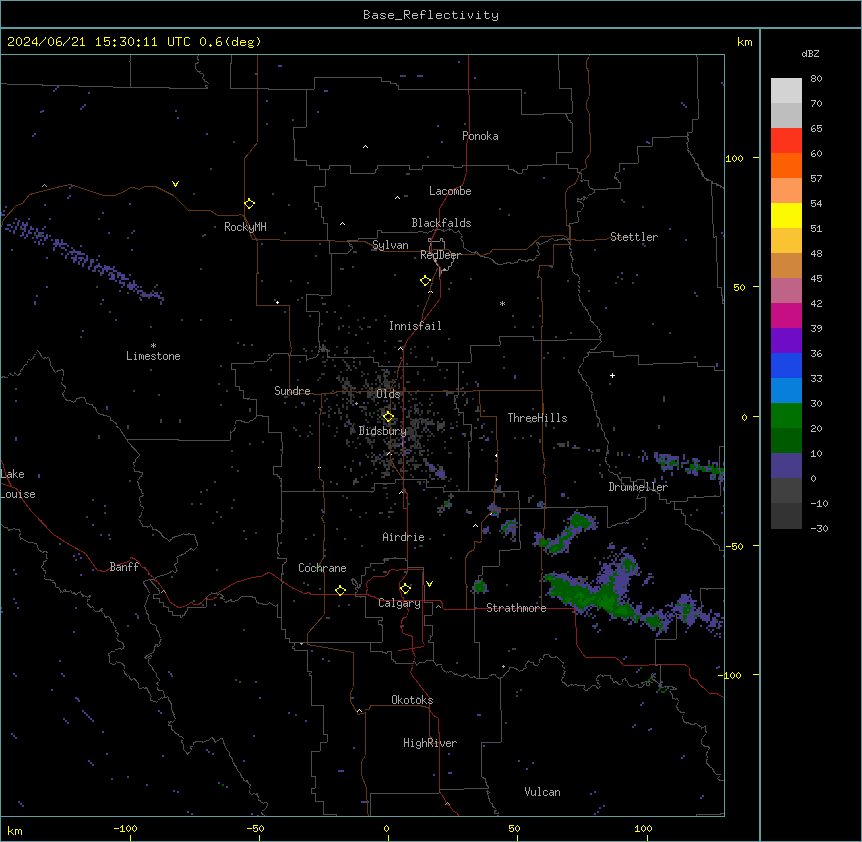Click the yellow diamond marker under Olds
Image resolution: width=862 pixels, height=842 pixels.
pos(388,417)
